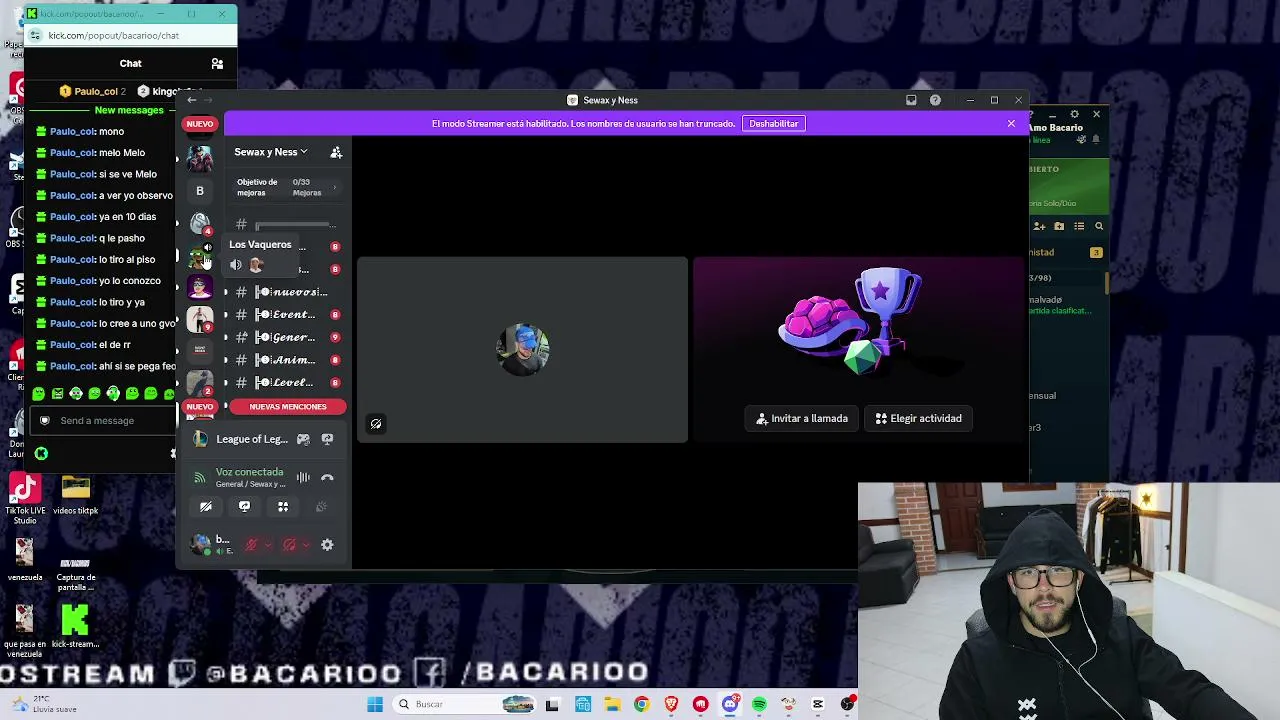The image size is (1280, 720).
Task: Open the soundboard button in voice panel
Action: 321,507
